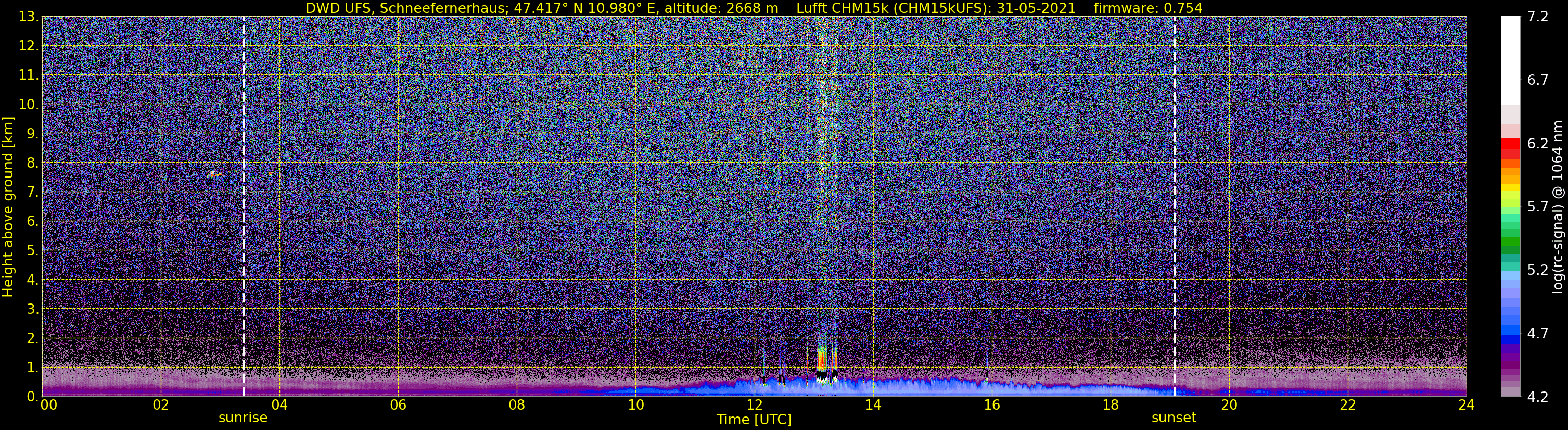The image size is (1568, 430).
Task: Click the 18 time axis tick label
Action: tap(1110, 406)
